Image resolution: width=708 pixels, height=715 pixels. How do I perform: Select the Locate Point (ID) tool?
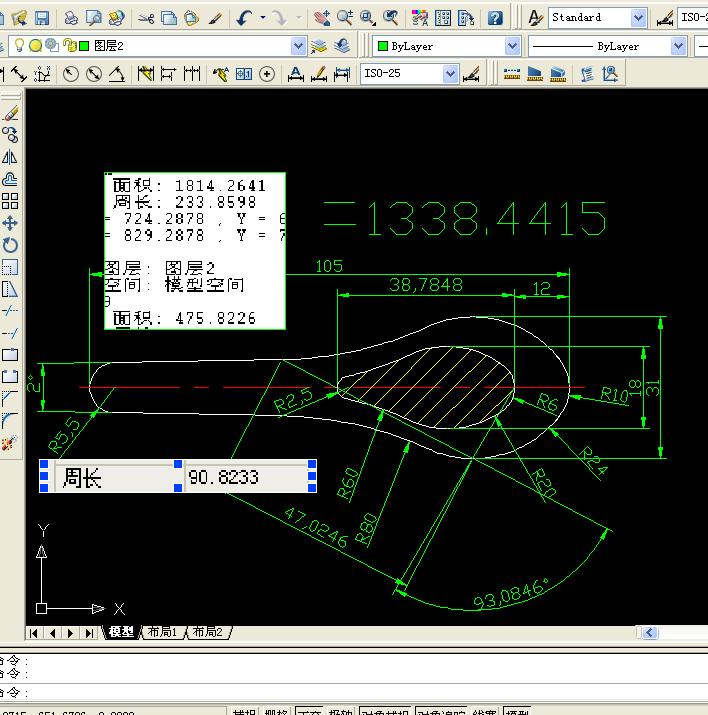610,74
